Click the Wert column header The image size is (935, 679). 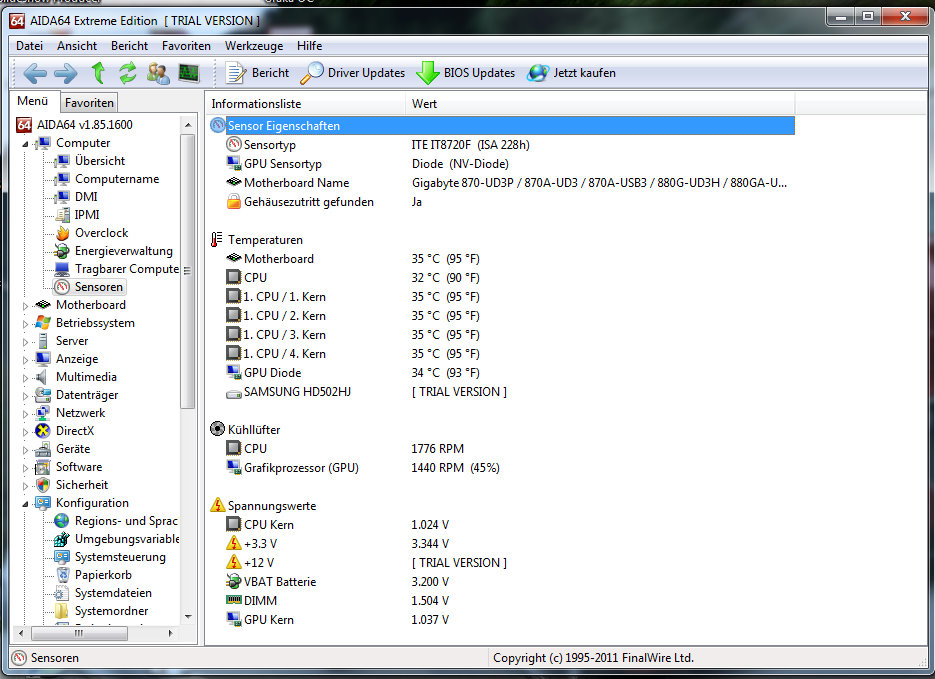coord(600,104)
